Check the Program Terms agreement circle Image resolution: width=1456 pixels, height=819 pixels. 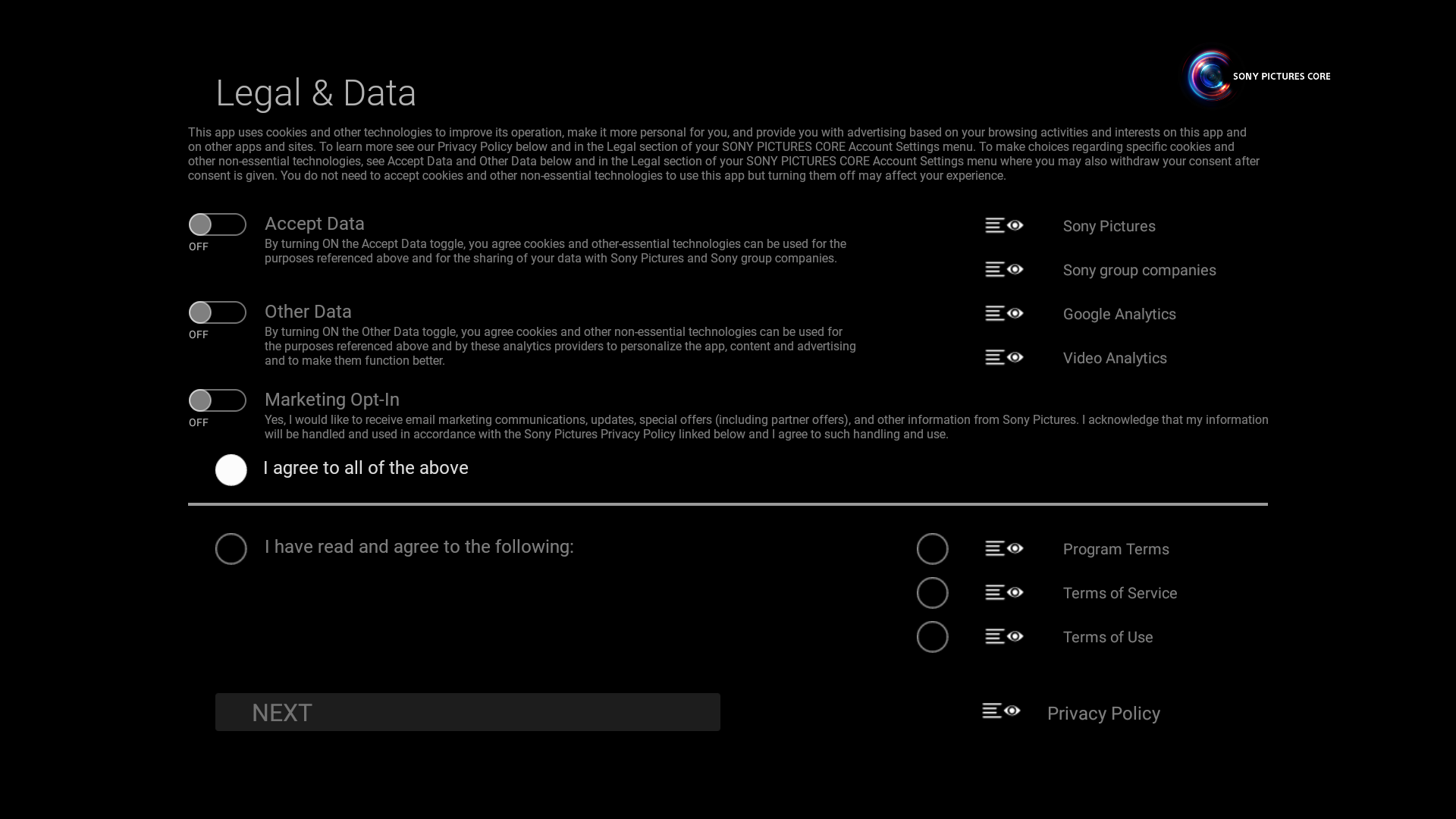pyautogui.click(x=932, y=549)
